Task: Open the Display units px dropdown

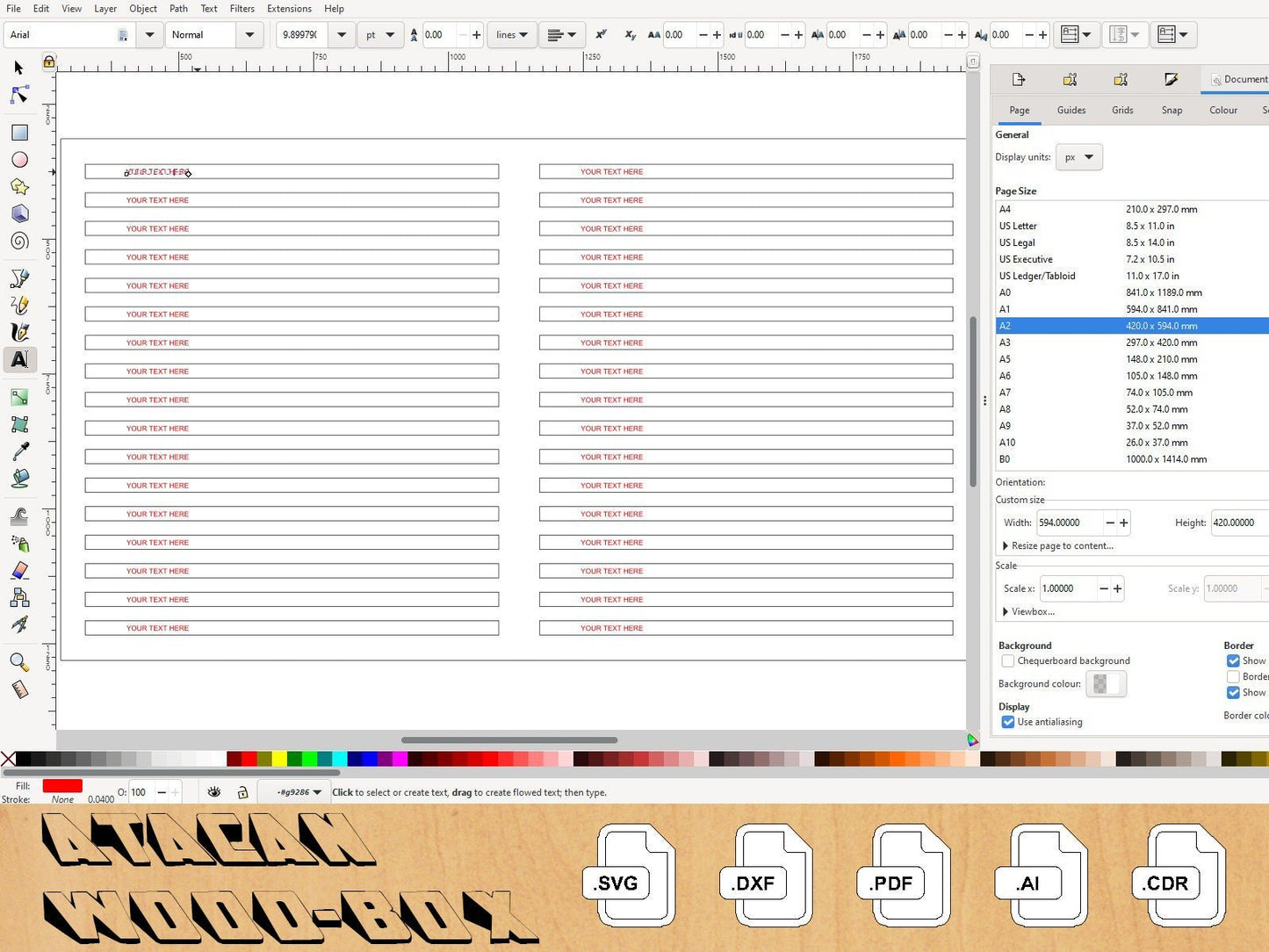Action: coord(1078,157)
